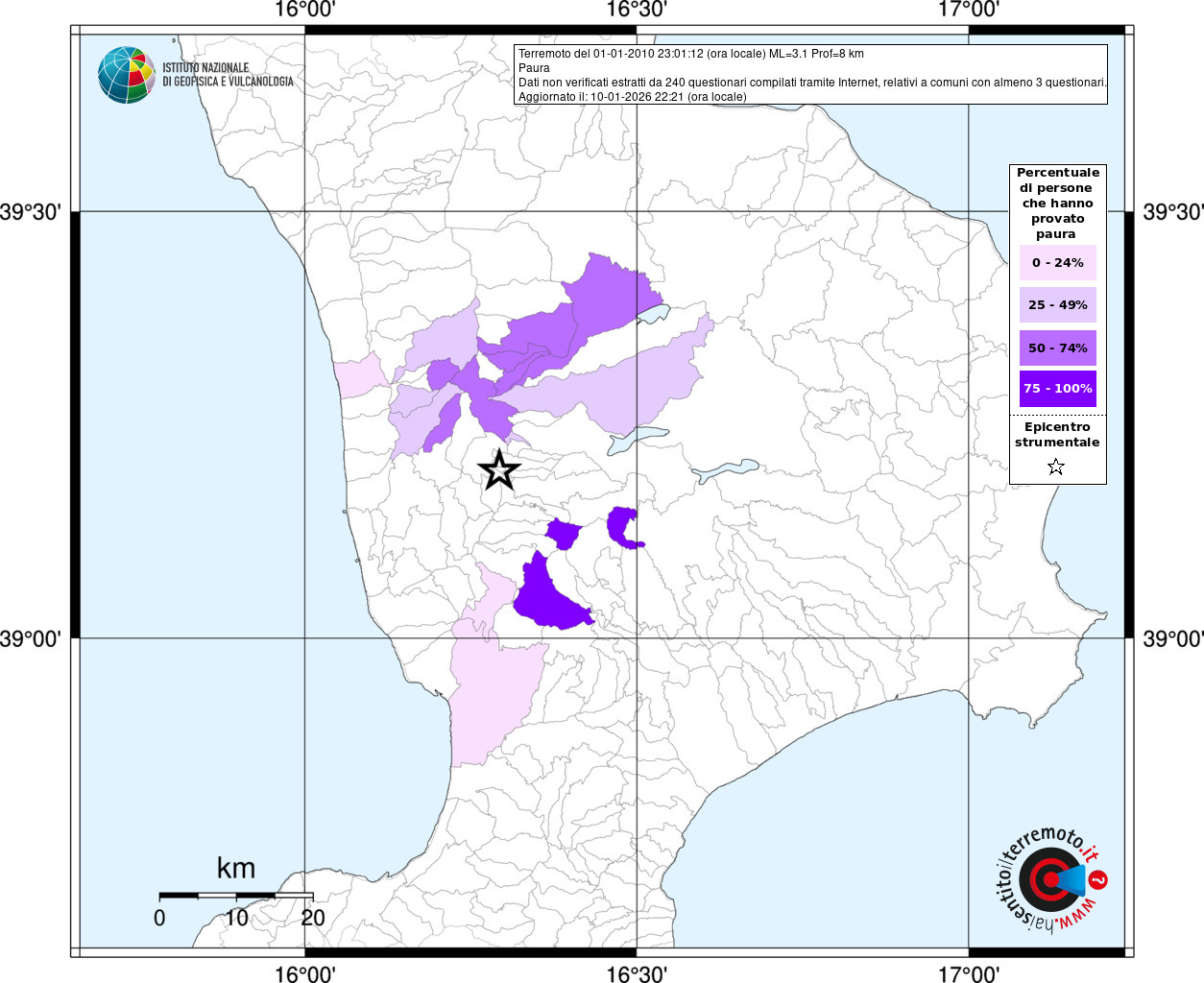Click the scale bar '0' value
This screenshot has height=983, width=1204.
[x=159, y=918]
